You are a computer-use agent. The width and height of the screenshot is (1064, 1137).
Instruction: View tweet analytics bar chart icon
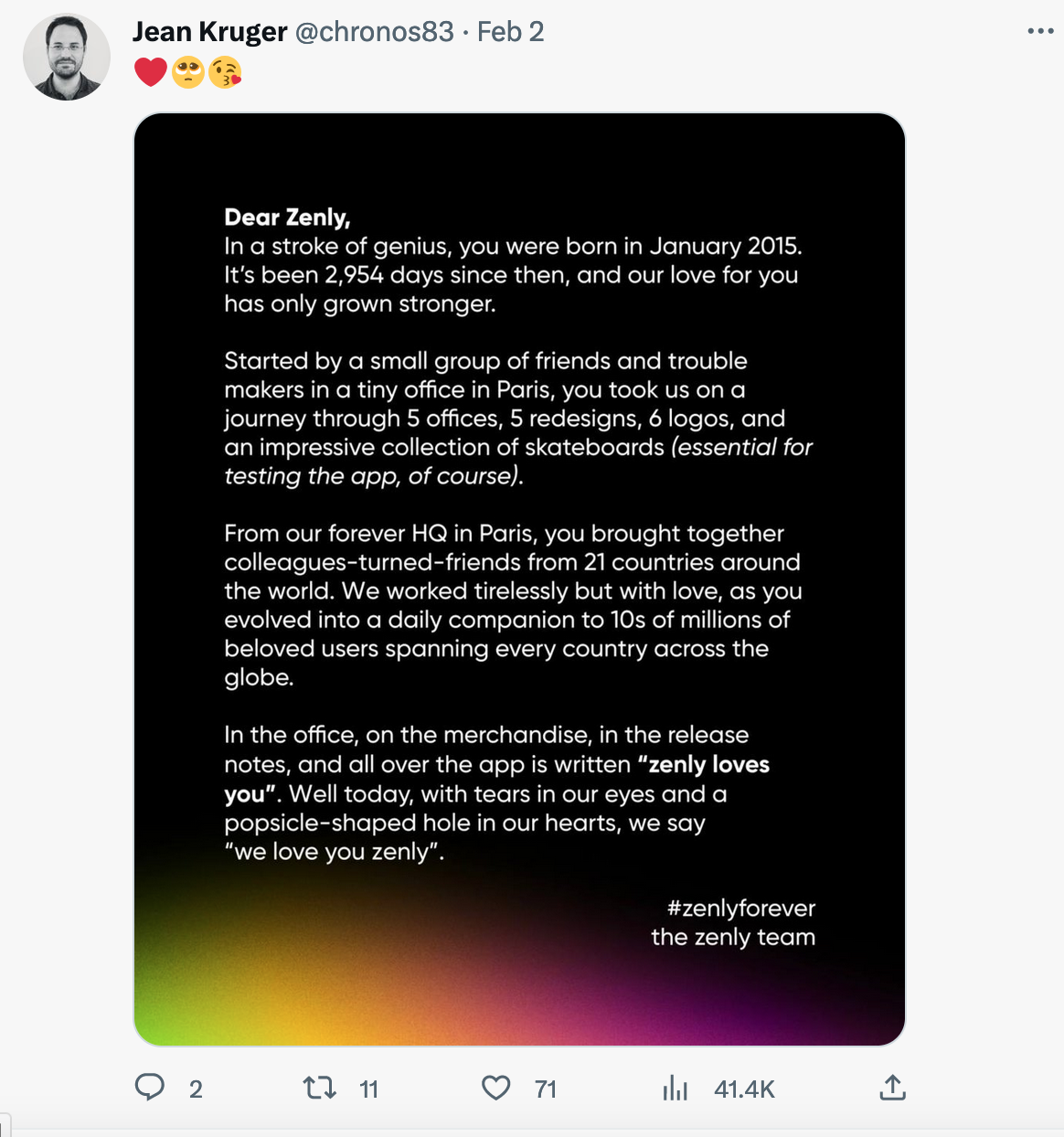tap(675, 1088)
